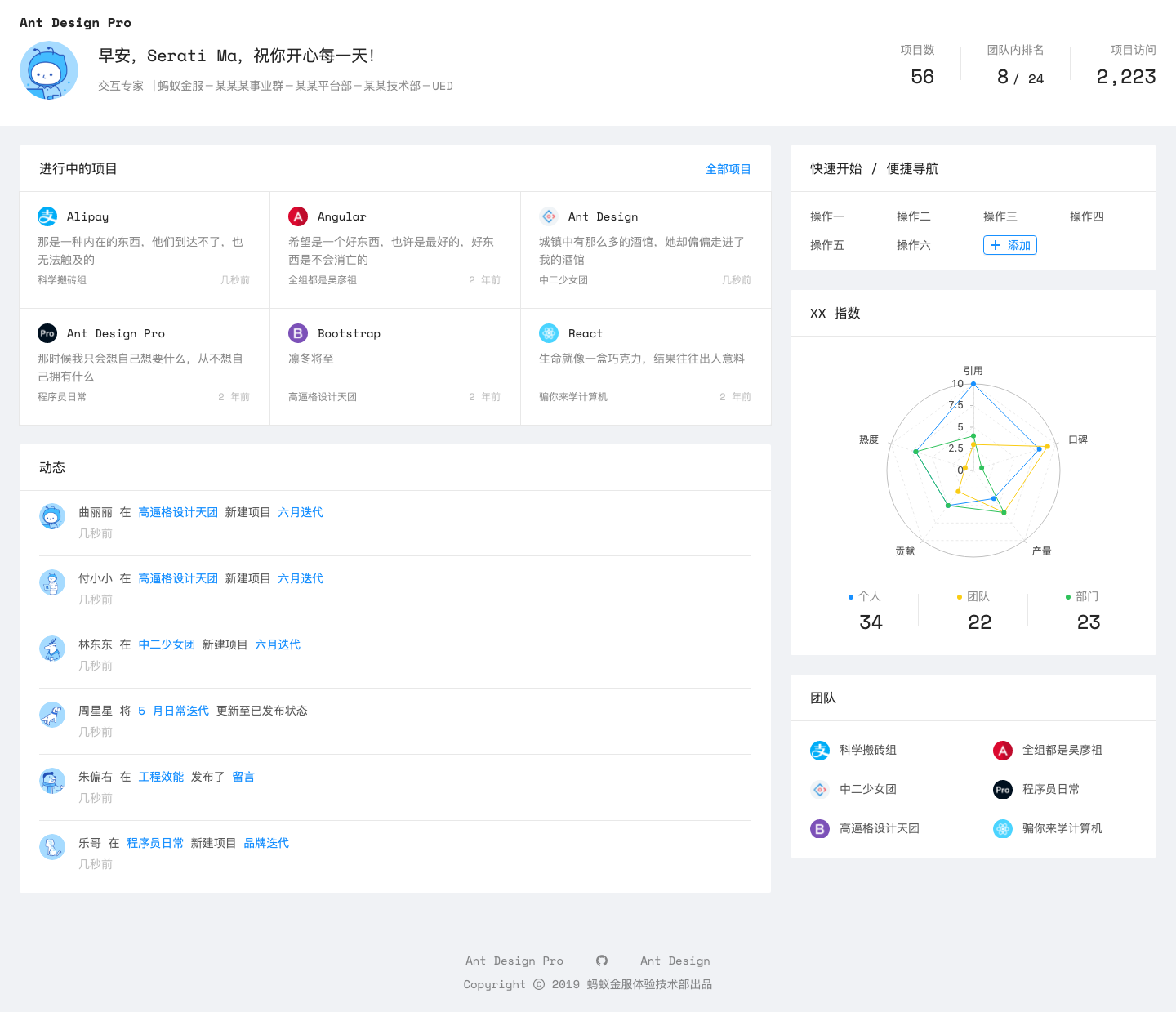The height and width of the screenshot is (1012, 1176).
Task: Click the Bootstrap project logo
Action: 298,333
